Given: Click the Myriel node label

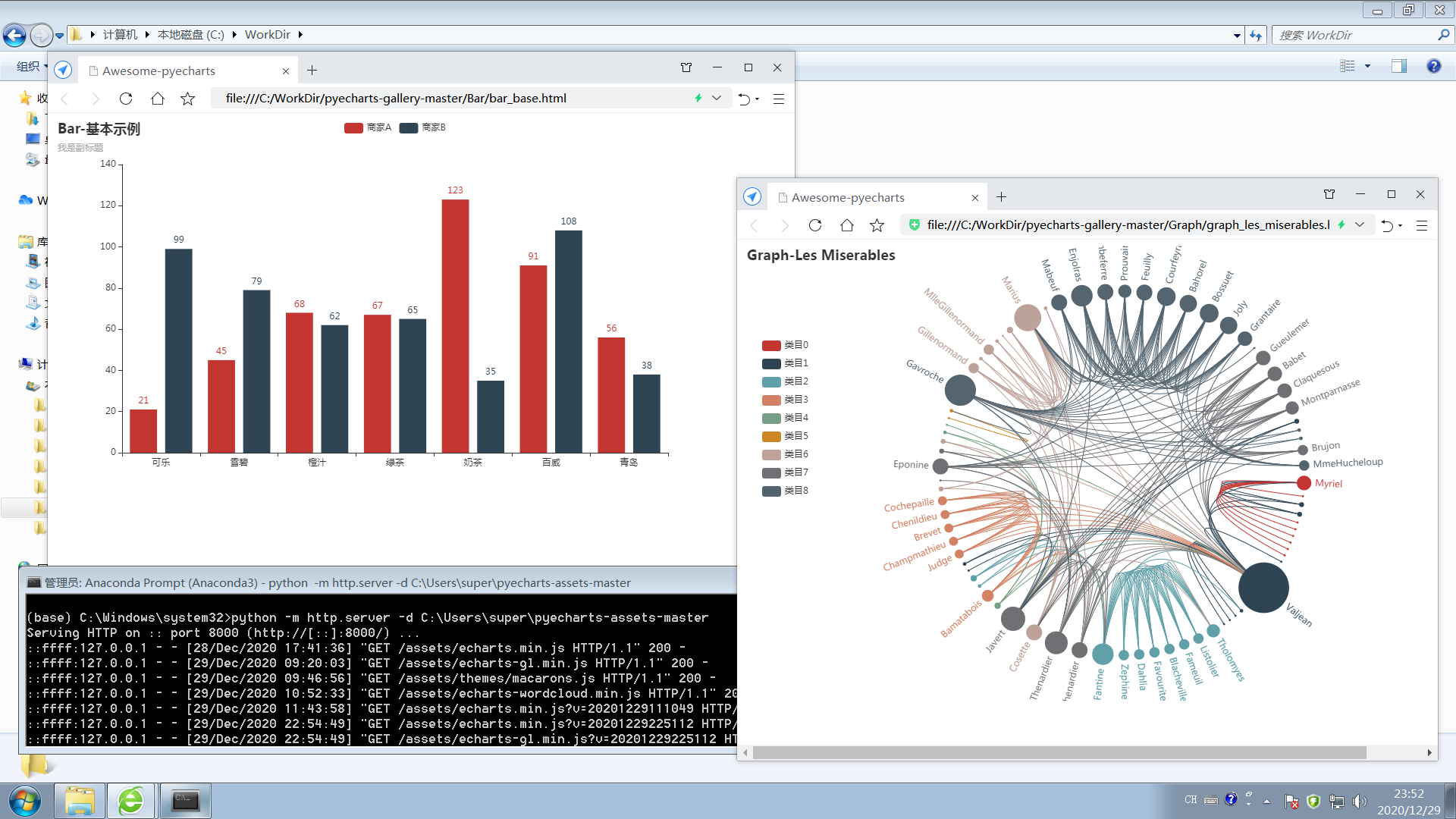Looking at the screenshot, I should point(1328,483).
